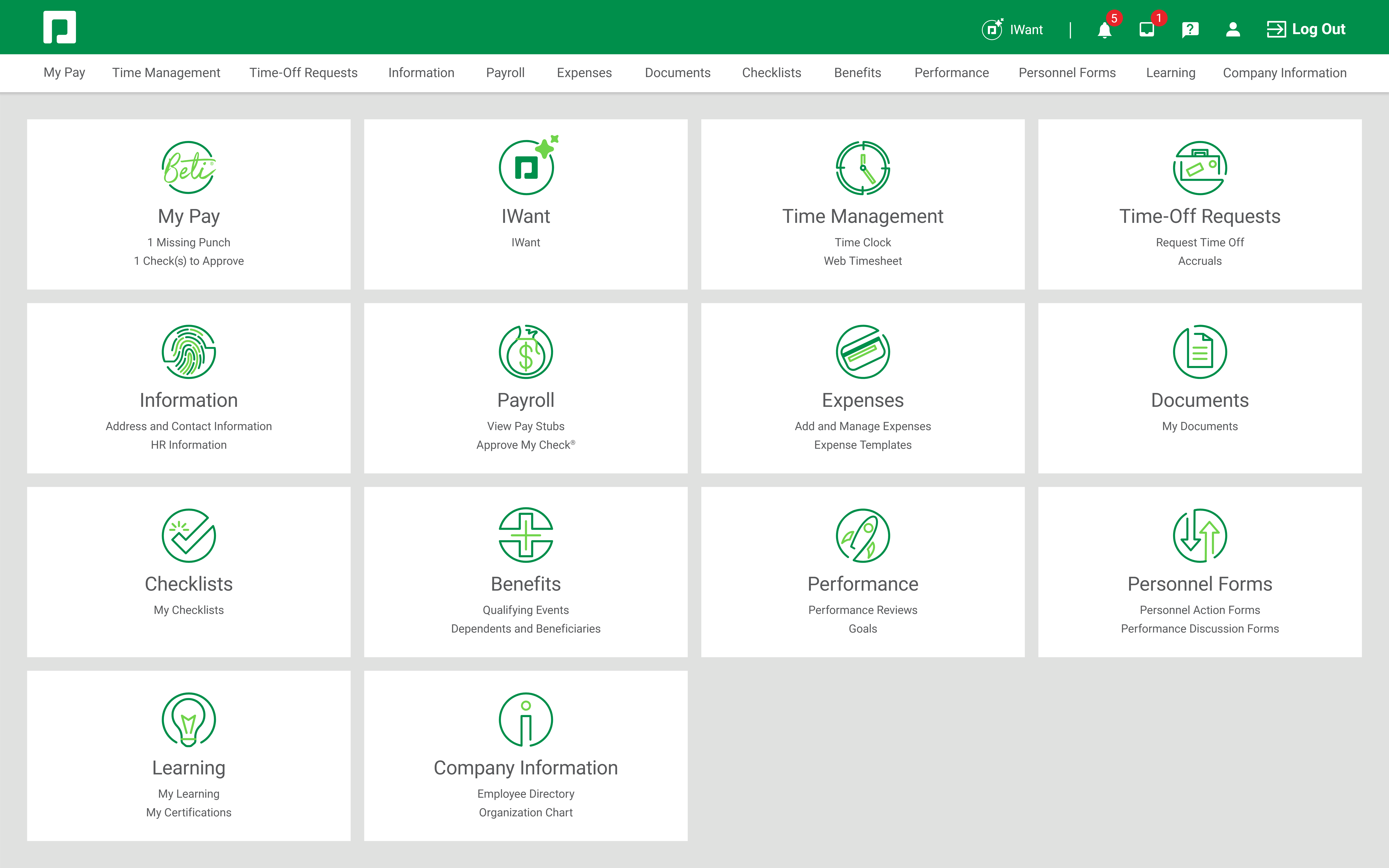
Task: Open Approve My Check link
Action: click(525, 445)
